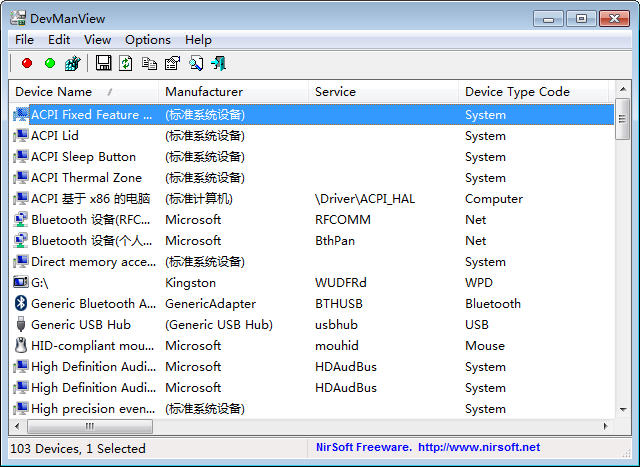The width and height of the screenshot is (640, 467).
Task: Click the horizontal scrollbar right arrow
Action: tap(605, 426)
